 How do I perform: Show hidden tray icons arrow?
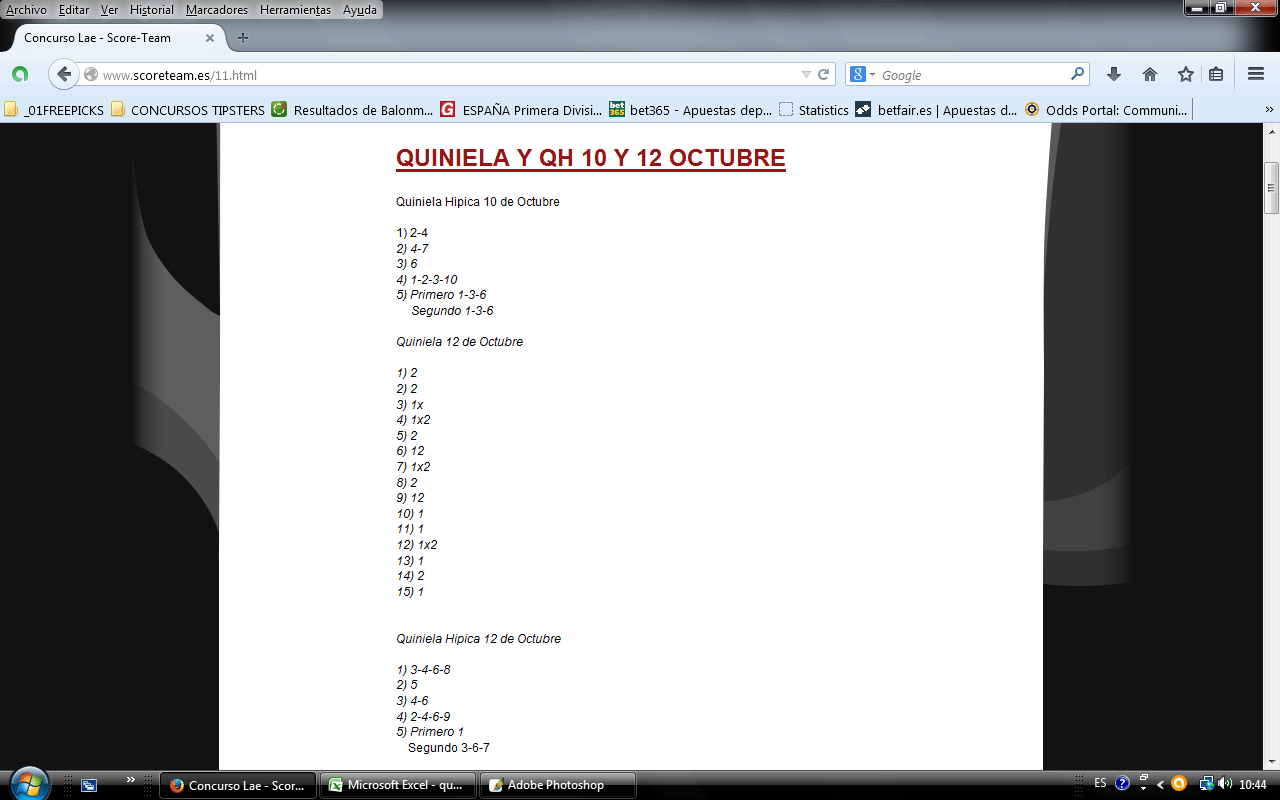1160,785
